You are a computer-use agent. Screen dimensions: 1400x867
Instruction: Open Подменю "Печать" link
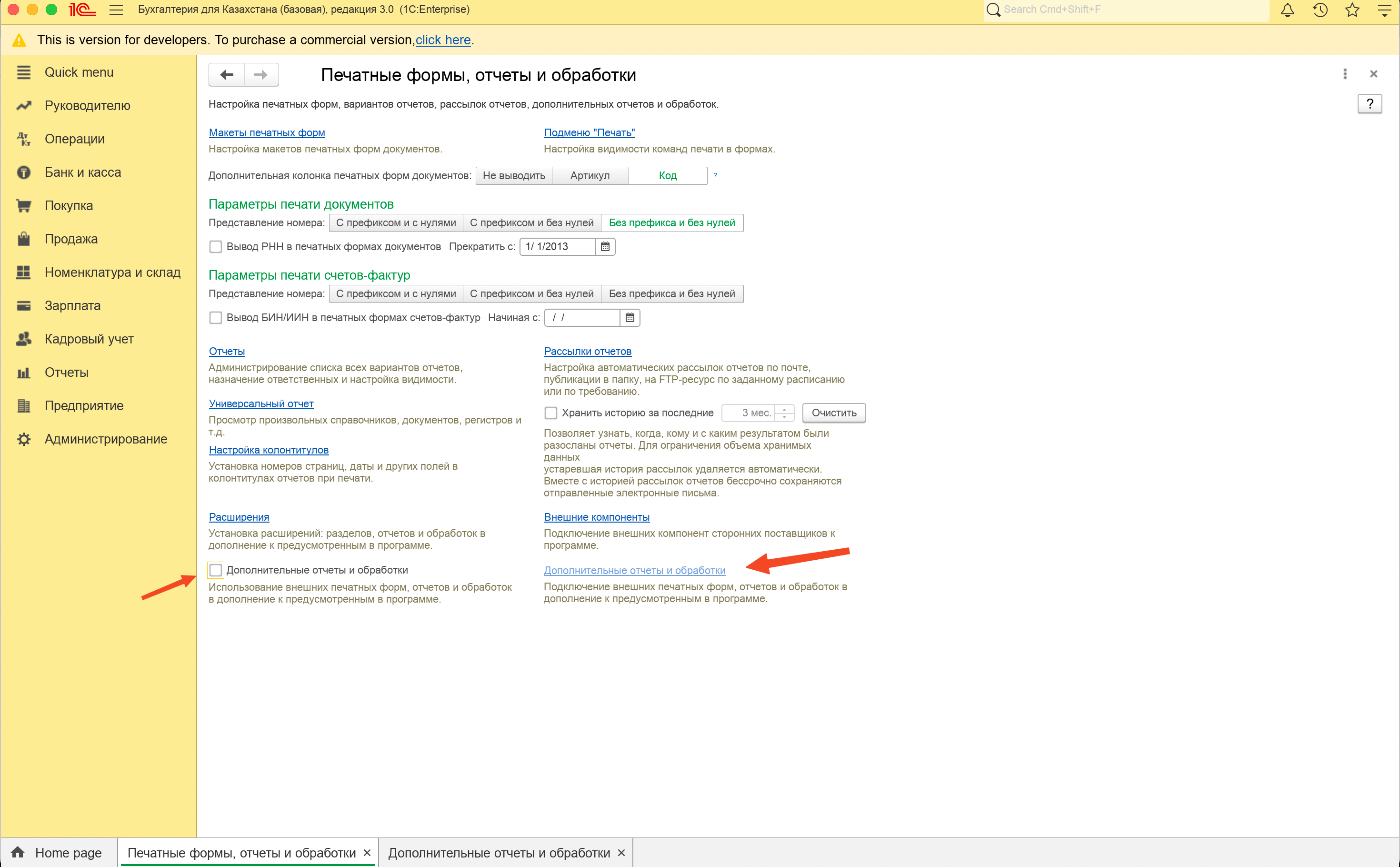pos(590,132)
